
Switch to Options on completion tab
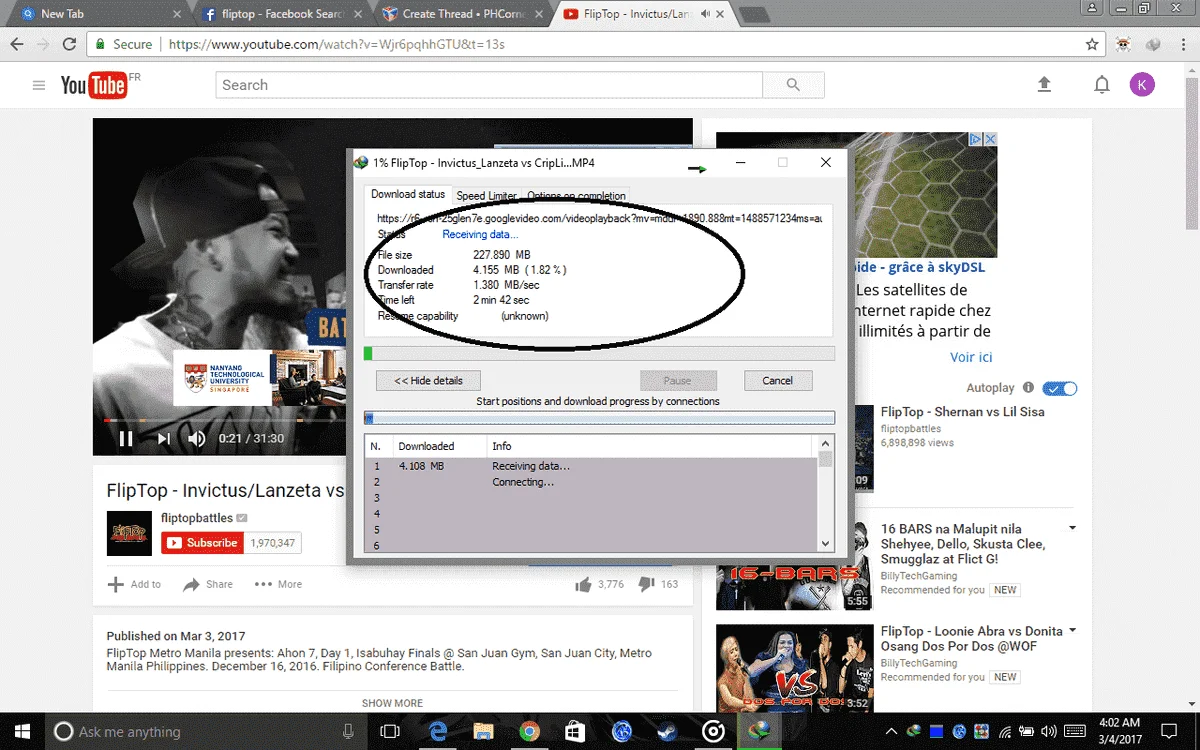coord(576,196)
